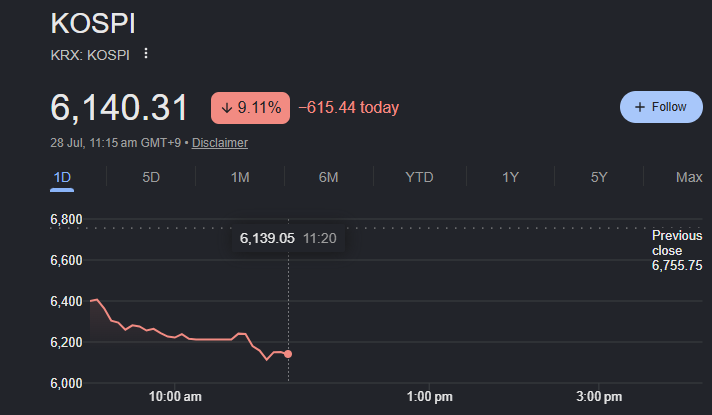Image resolution: width=712 pixels, height=415 pixels.
Task: Click the 6,000 y-axis label
Action: [x=66, y=383]
